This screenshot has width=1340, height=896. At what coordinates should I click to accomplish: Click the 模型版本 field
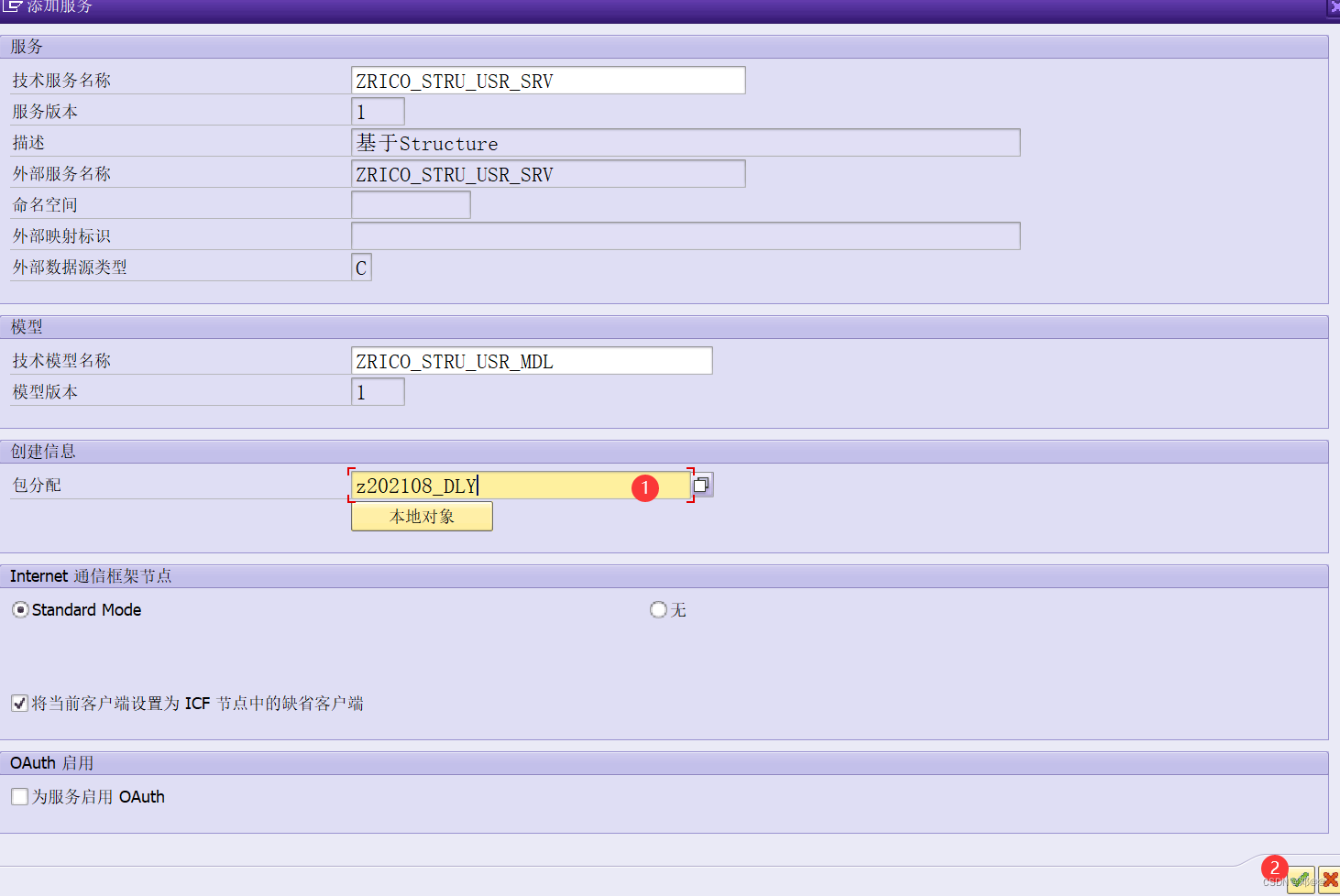click(378, 392)
